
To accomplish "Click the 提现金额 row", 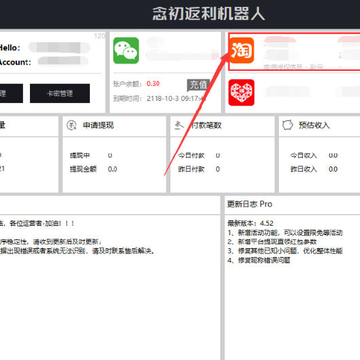I will (93, 169).
